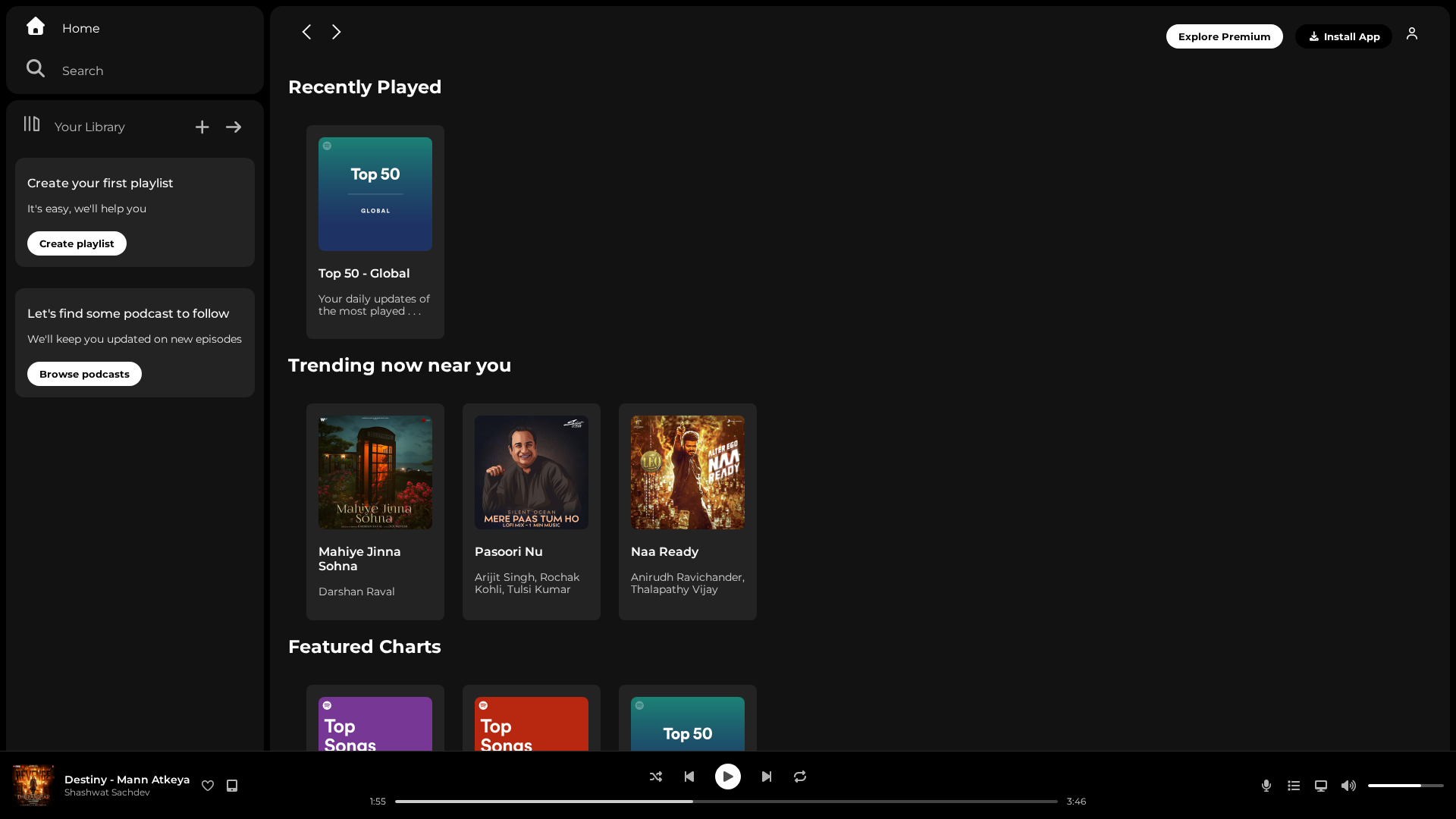Click the round play button

coord(728,777)
